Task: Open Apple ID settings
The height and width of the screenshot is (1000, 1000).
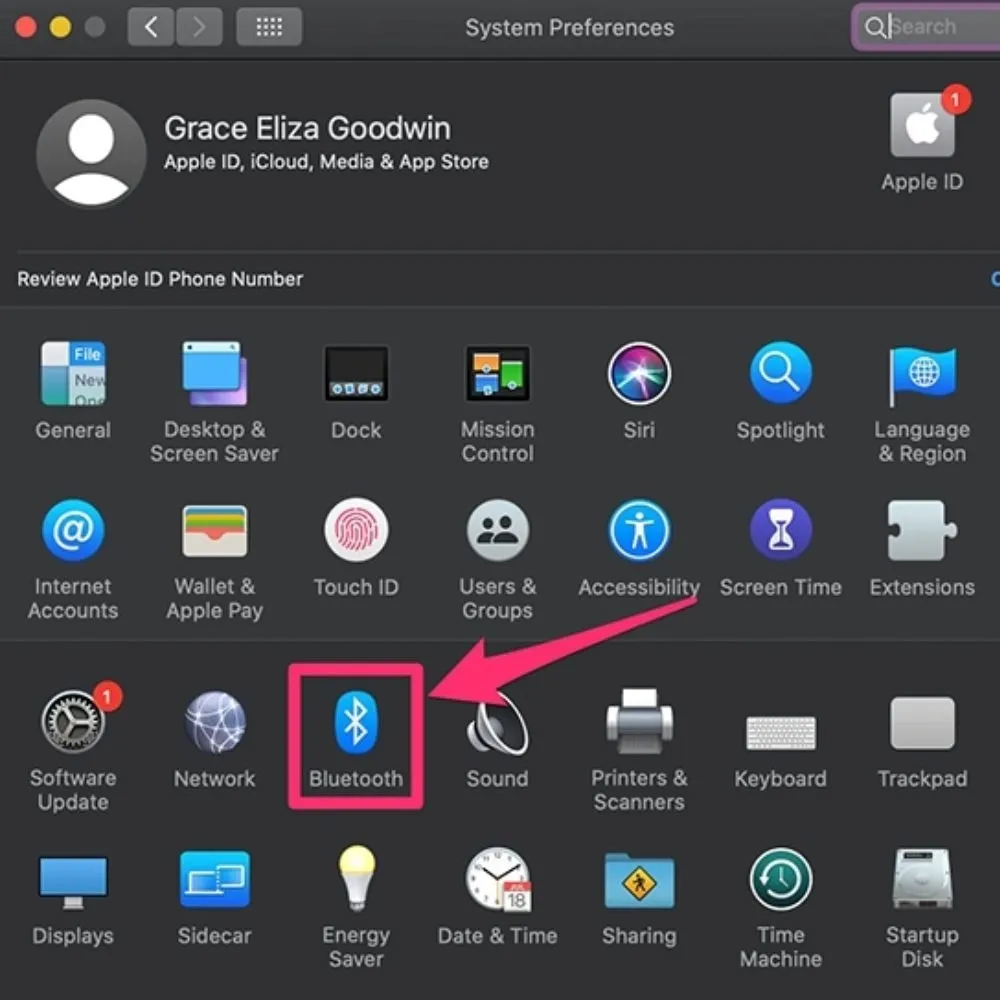Action: 922,135
